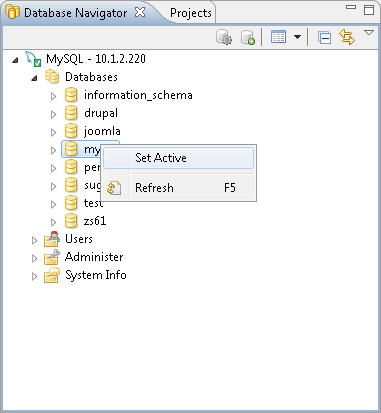
Task: Open view menu triangle in toolbar
Action: pyautogui.click(x=369, y=33)
